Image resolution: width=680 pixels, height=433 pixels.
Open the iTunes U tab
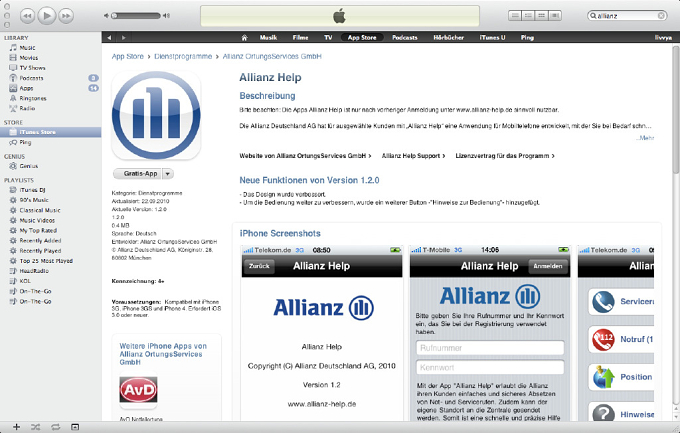click(x=492, y=38)
